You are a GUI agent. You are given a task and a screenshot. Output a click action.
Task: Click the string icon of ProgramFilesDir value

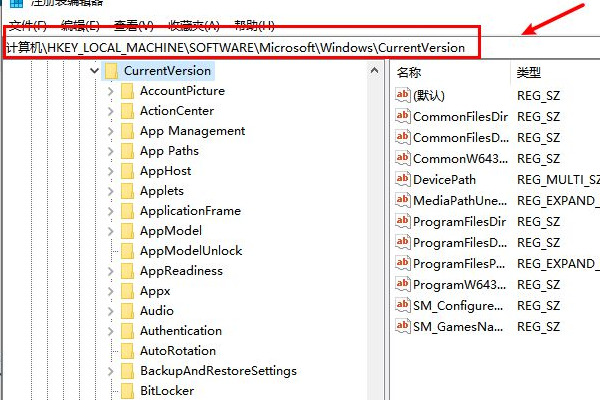(403, 221)
